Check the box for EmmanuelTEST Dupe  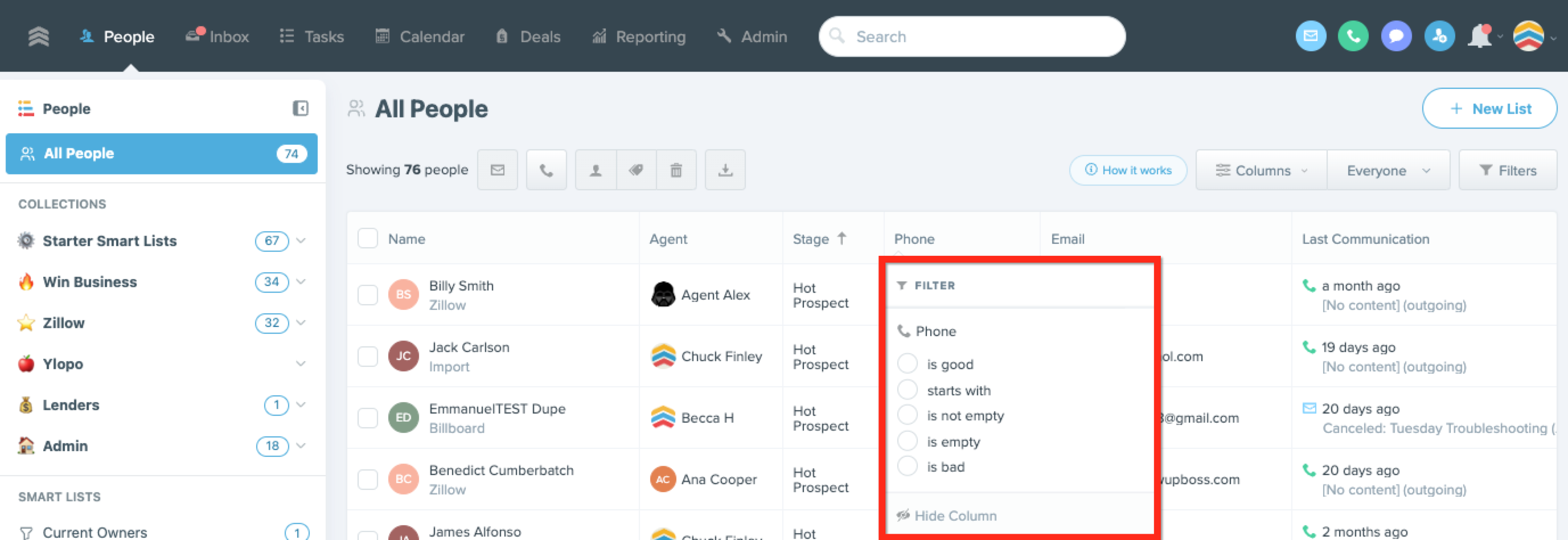click(x=368, y=418)
